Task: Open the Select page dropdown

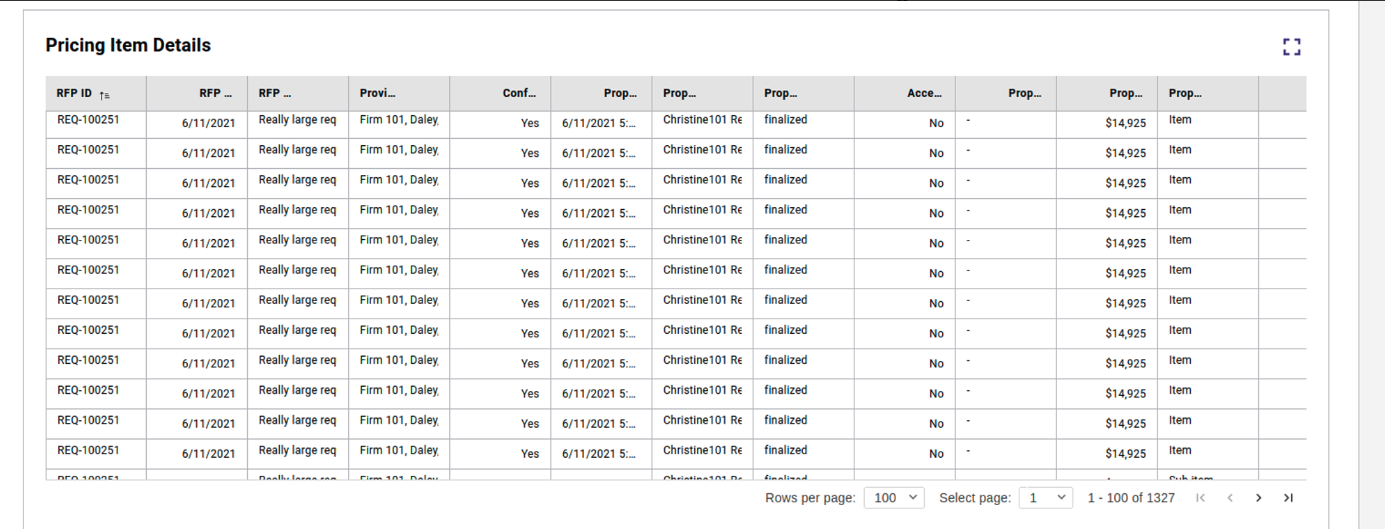Action: pos(1046,498)
